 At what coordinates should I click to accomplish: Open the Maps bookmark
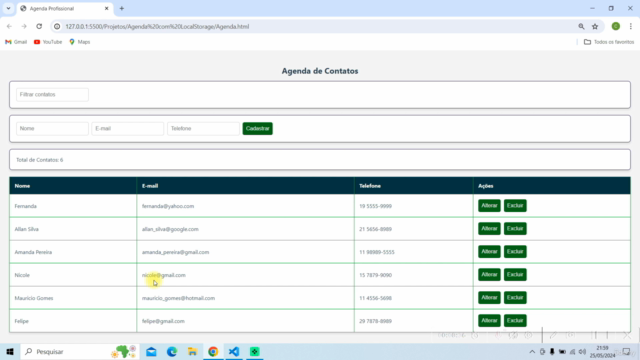[x=80, y=42]
